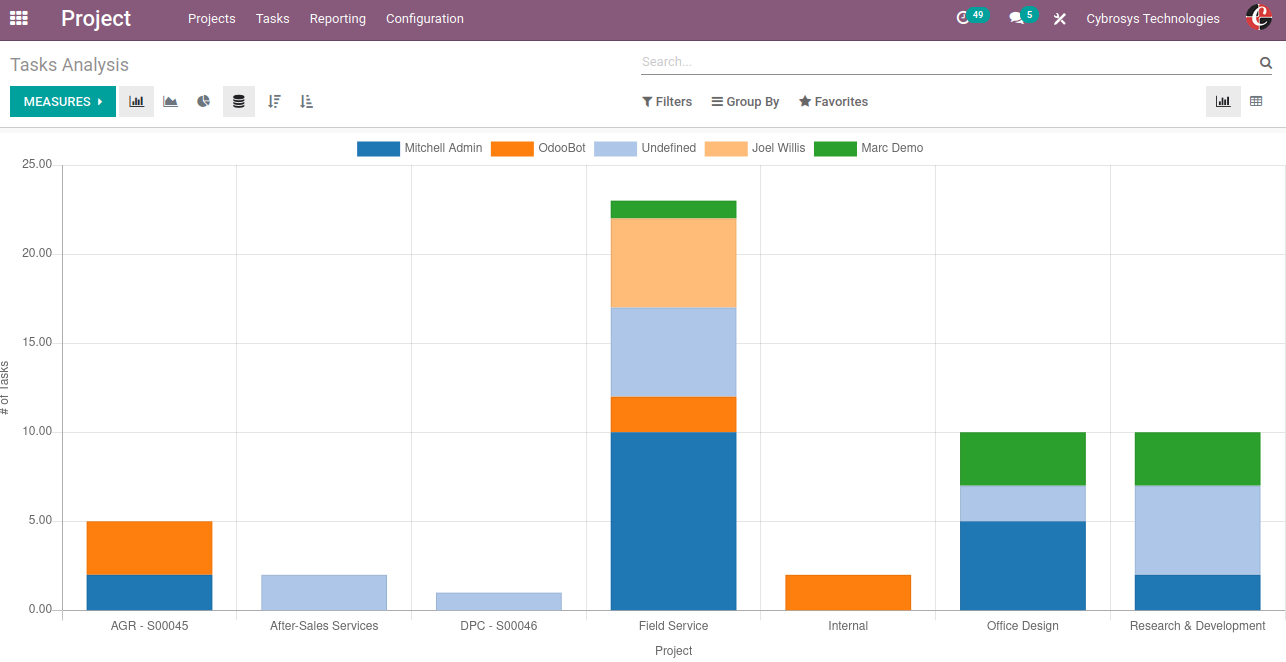Switch to pie chart mode
The height and width of the screenshot is (662, 1286).
tap(204, 101)
